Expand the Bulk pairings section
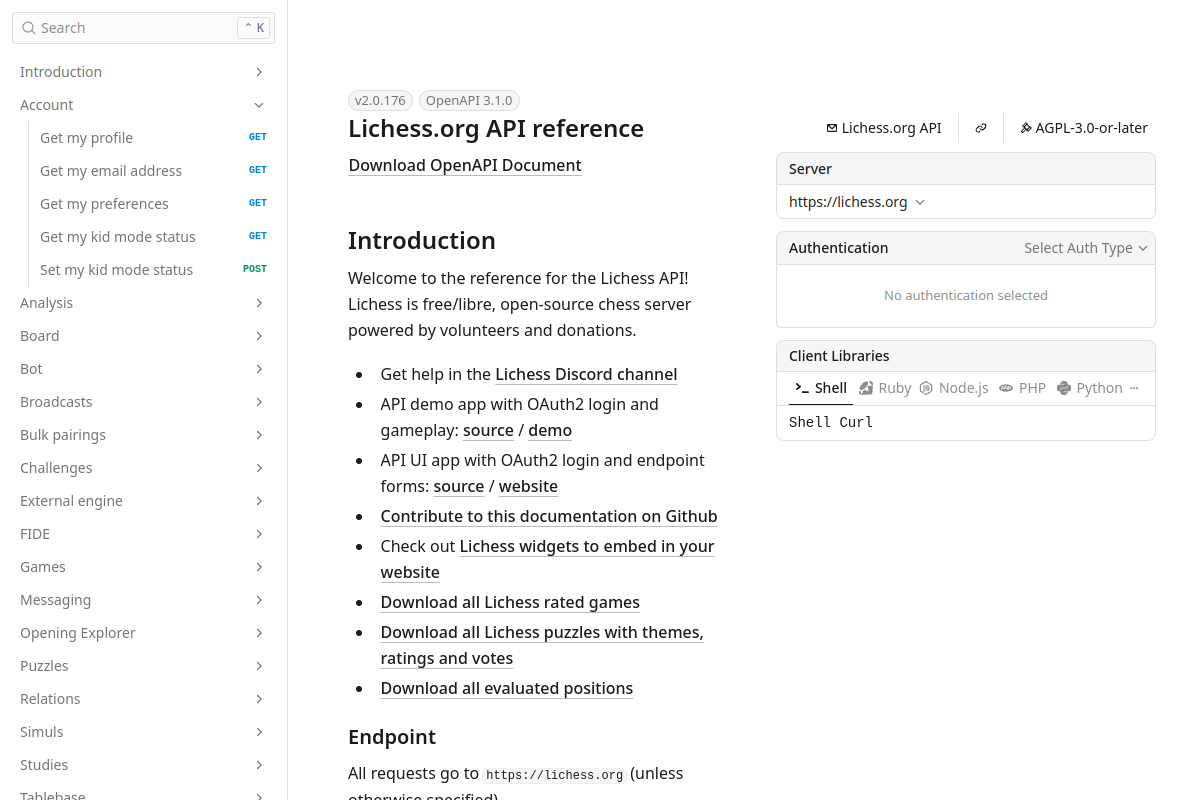Viewport: 1200px width, 800px height. [259, 435]
